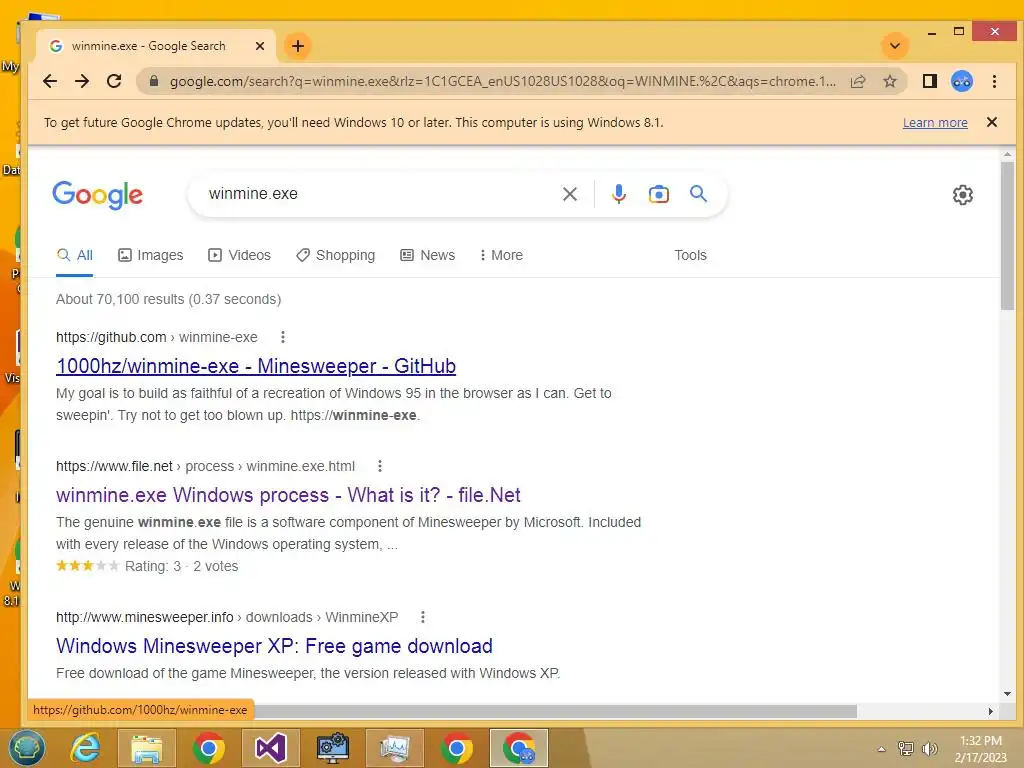
Task: Open options for the minesweeper.info result
Action: (x=423, y=616)
